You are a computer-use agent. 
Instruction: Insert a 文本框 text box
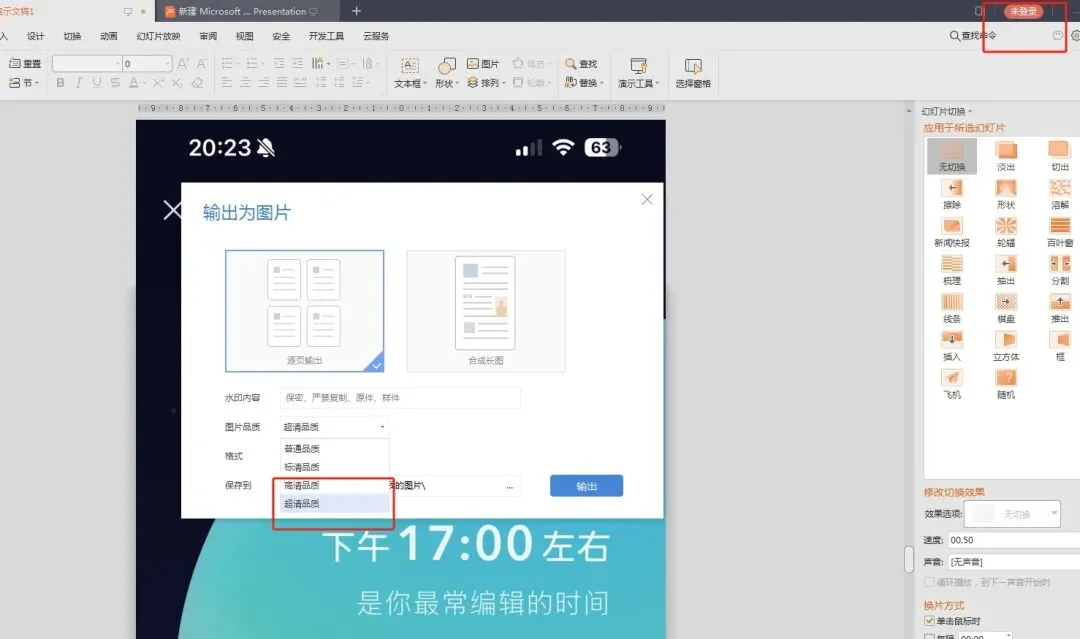(410, 72)
